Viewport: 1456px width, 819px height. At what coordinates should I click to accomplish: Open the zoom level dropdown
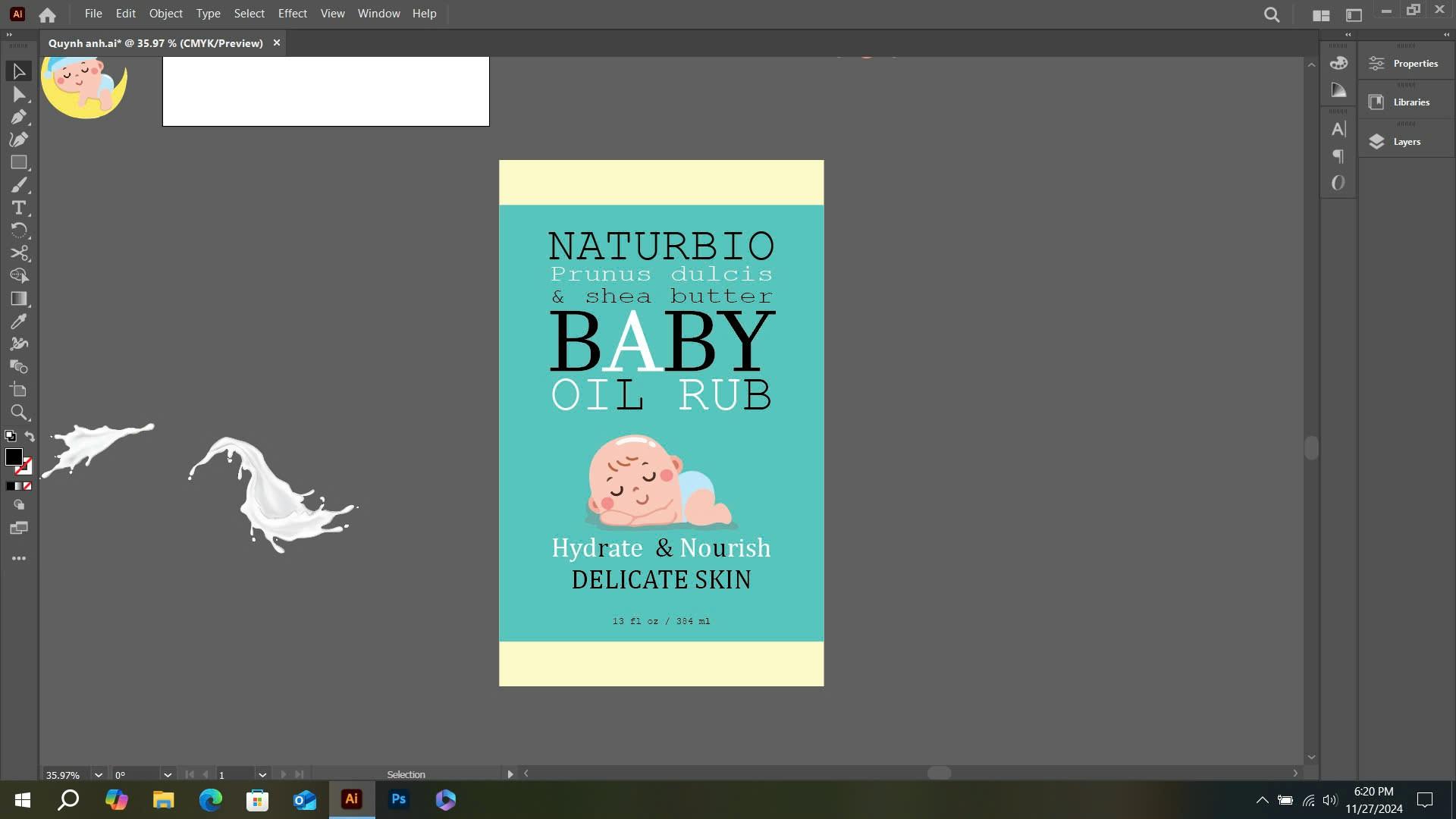(98, 774)
